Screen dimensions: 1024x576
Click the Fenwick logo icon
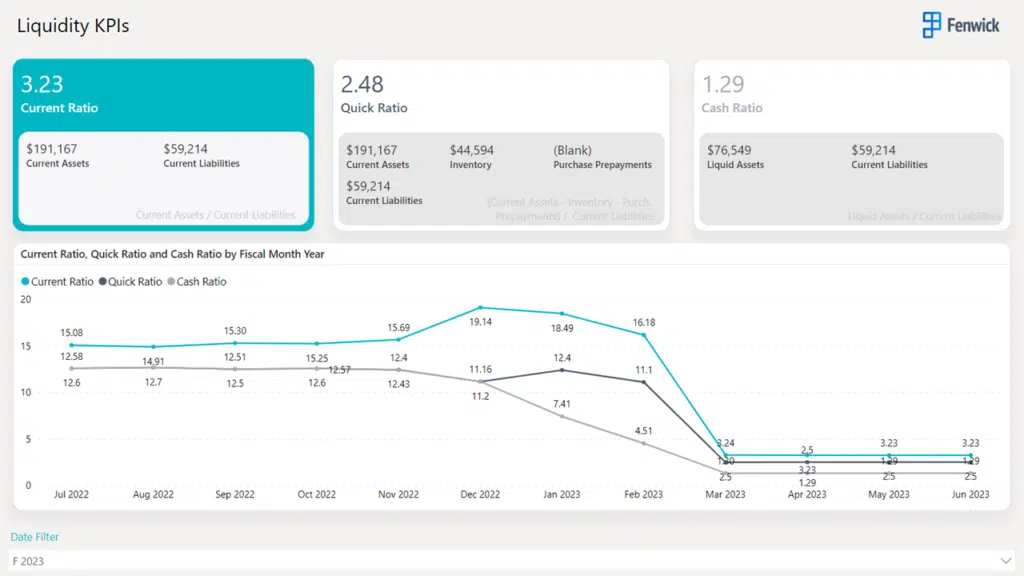[932, 25]
